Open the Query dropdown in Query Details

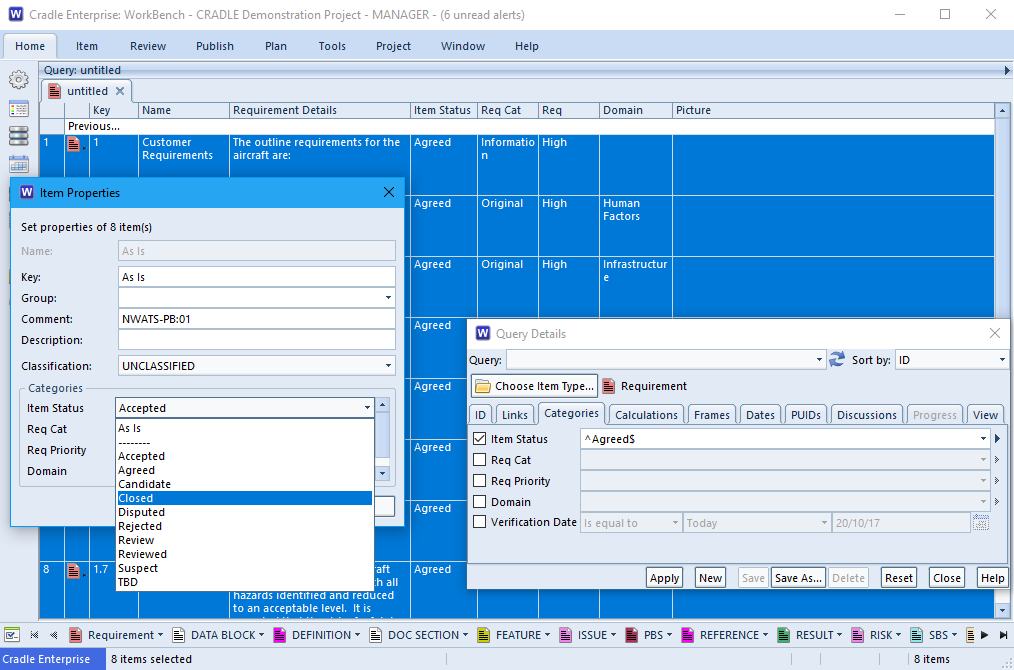(819, 360)
